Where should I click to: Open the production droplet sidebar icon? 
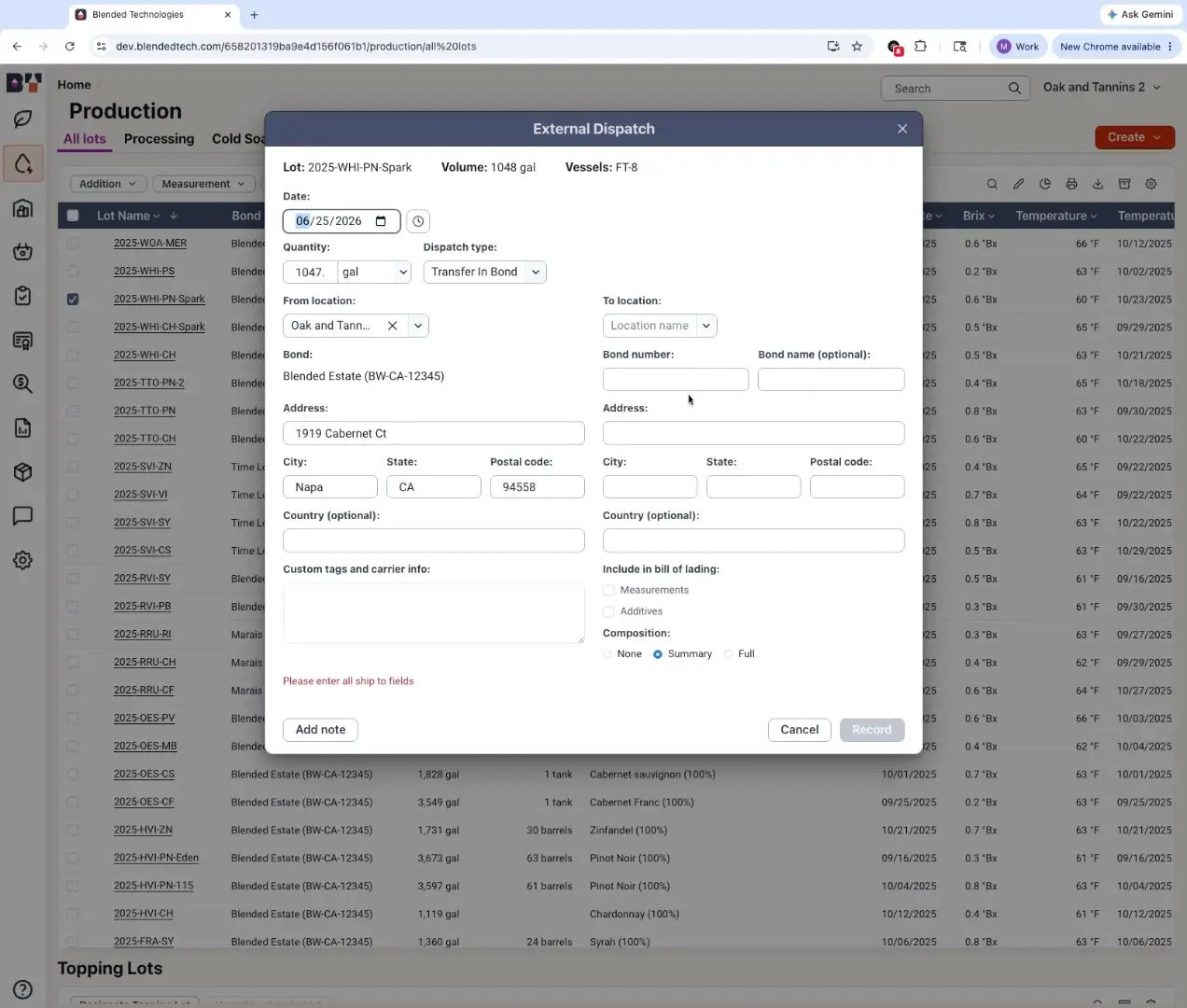pos(23,164)
